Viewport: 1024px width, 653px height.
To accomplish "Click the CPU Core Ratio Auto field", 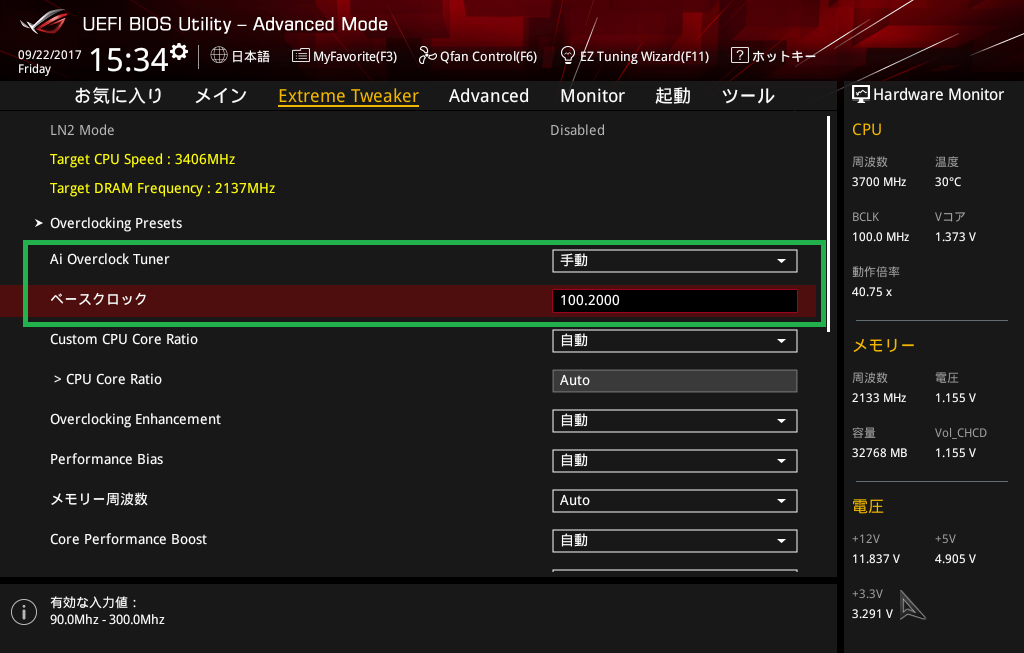I will click(675, 381).
